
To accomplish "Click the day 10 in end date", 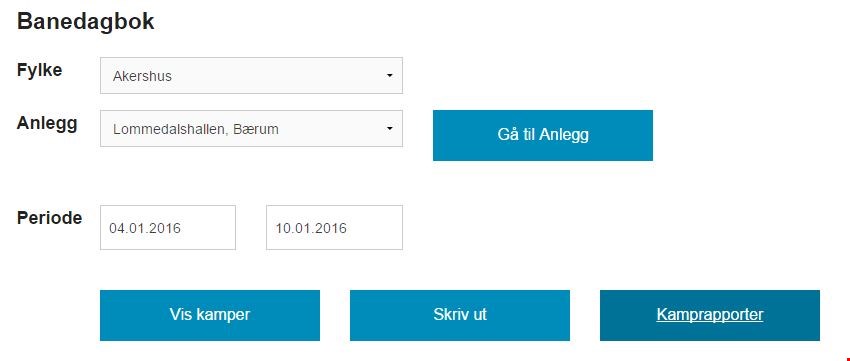I will [x=282, y=228].
